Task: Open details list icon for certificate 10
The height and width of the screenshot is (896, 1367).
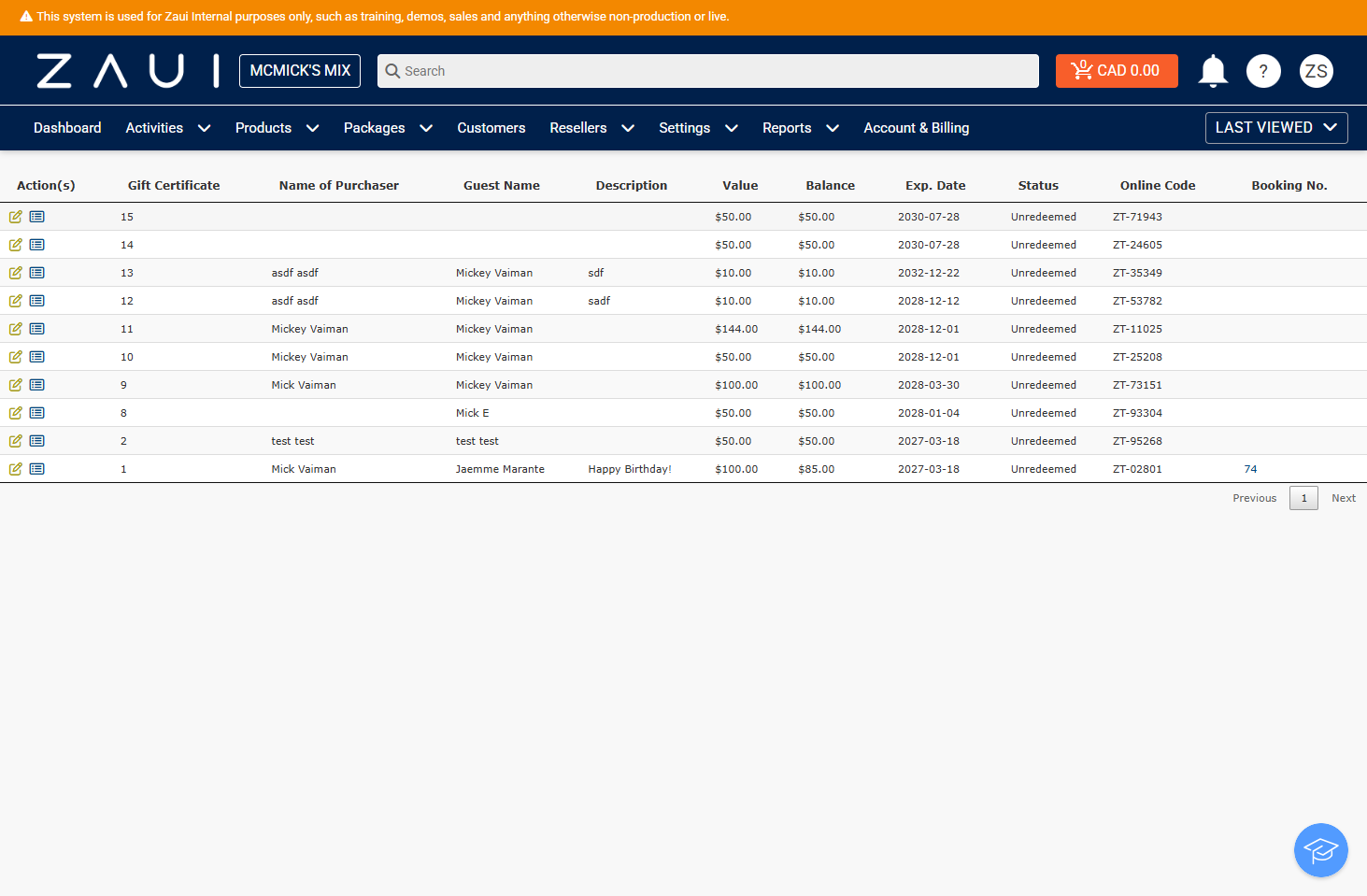Action: click(37, 357)
